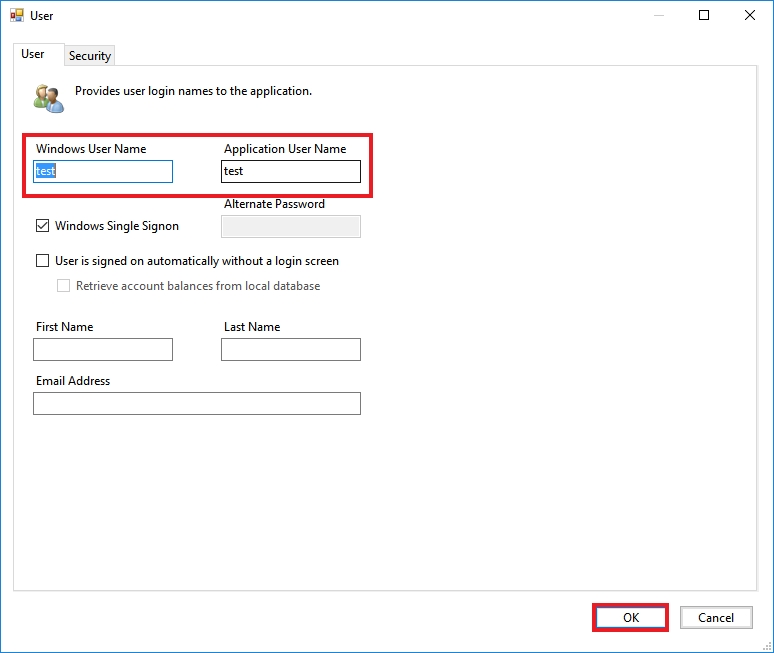
Task: Click the Windows User Name field
Action: pyautogui.click(x=103, y=171)
